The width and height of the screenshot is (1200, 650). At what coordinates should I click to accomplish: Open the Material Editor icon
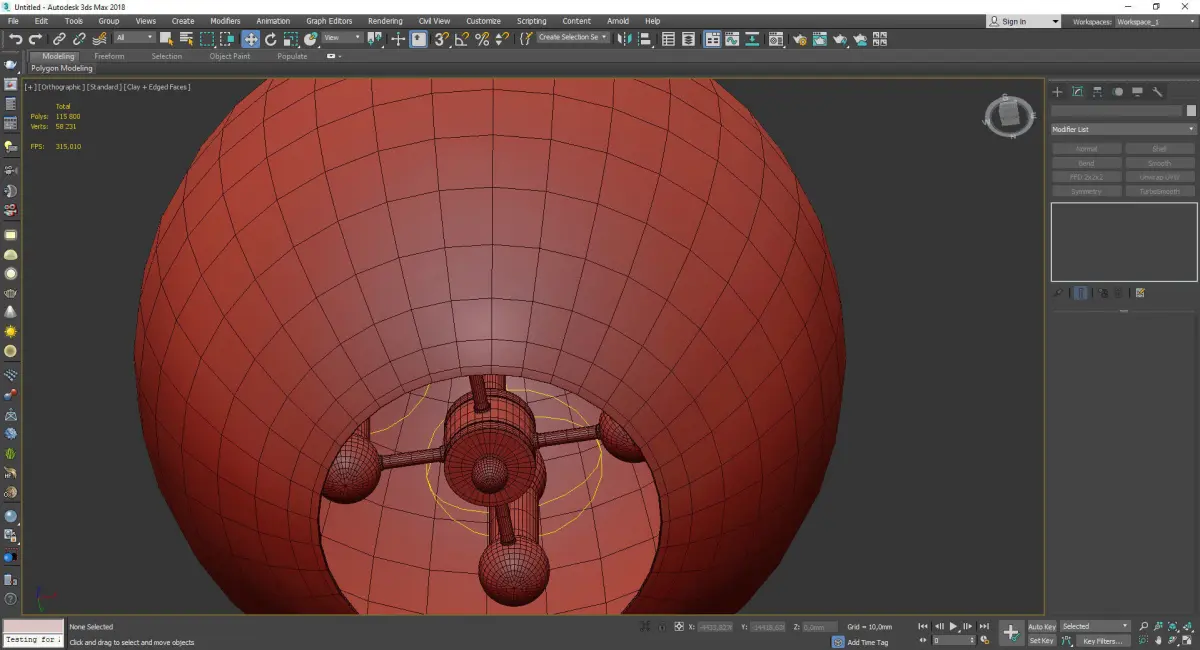tap(776, 39)
